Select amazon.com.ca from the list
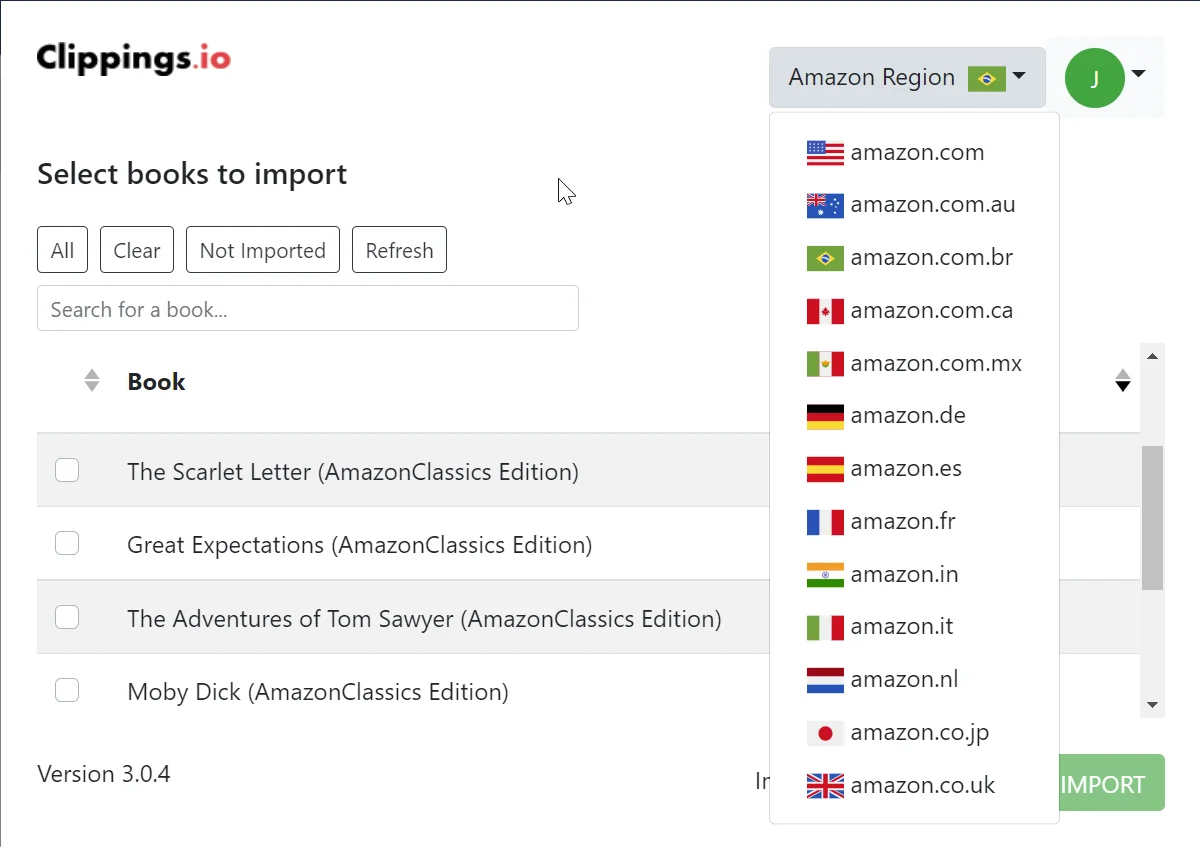The image size is (1200, 847). click(914, 311)
